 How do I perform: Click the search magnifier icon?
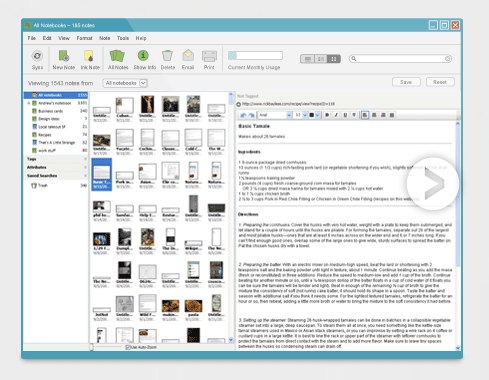coord(354,59)
